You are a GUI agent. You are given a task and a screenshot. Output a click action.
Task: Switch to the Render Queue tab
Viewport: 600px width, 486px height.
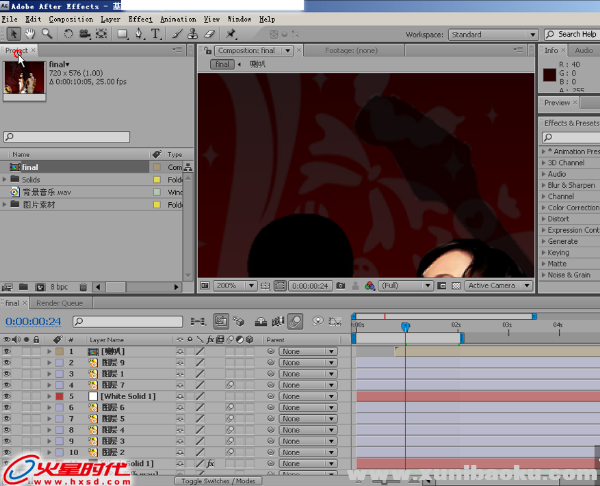pos(61,303)
